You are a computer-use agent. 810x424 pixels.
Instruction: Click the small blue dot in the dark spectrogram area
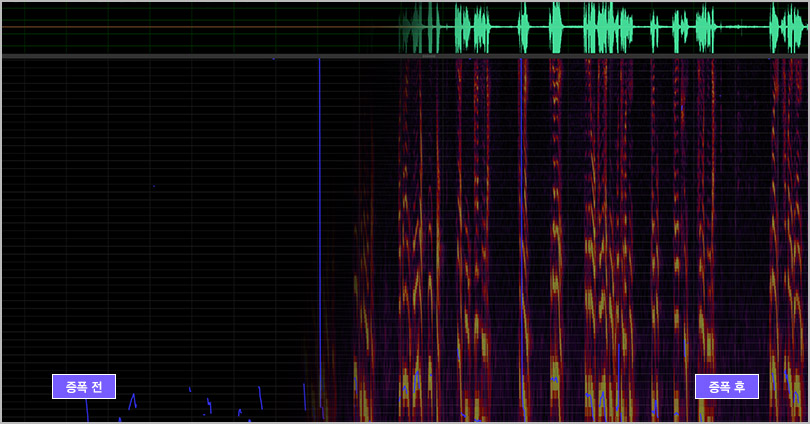click(154, 186)
